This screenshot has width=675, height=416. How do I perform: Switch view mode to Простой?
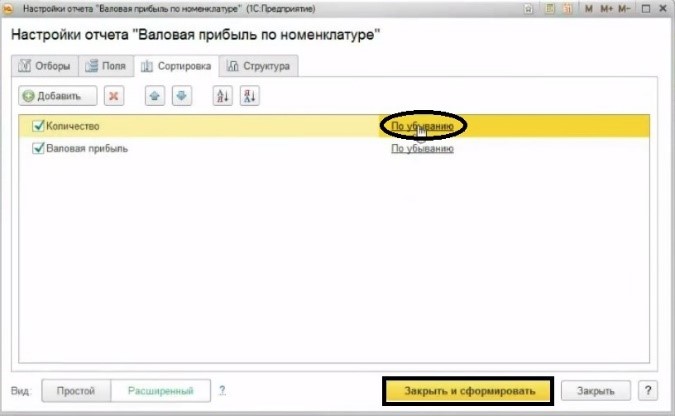(75, 390)
